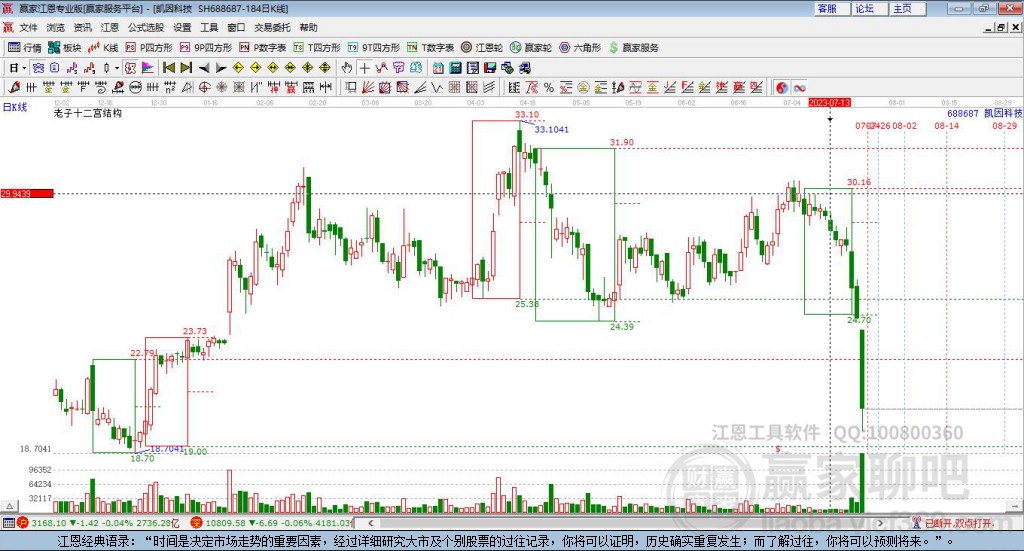Open the 交易委托 menu

point(272,27)
